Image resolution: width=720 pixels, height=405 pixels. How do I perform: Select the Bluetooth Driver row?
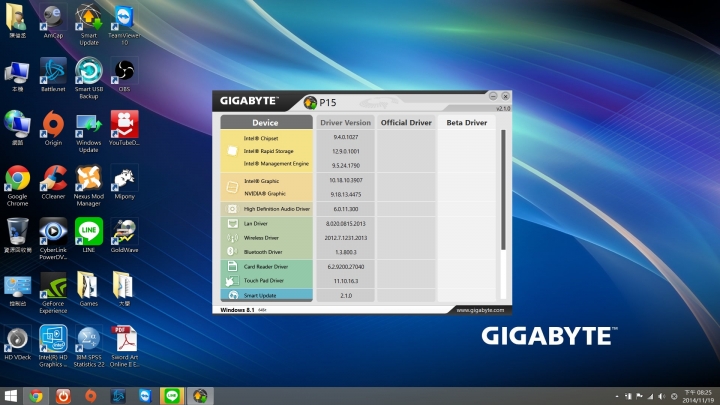(266, 252)
